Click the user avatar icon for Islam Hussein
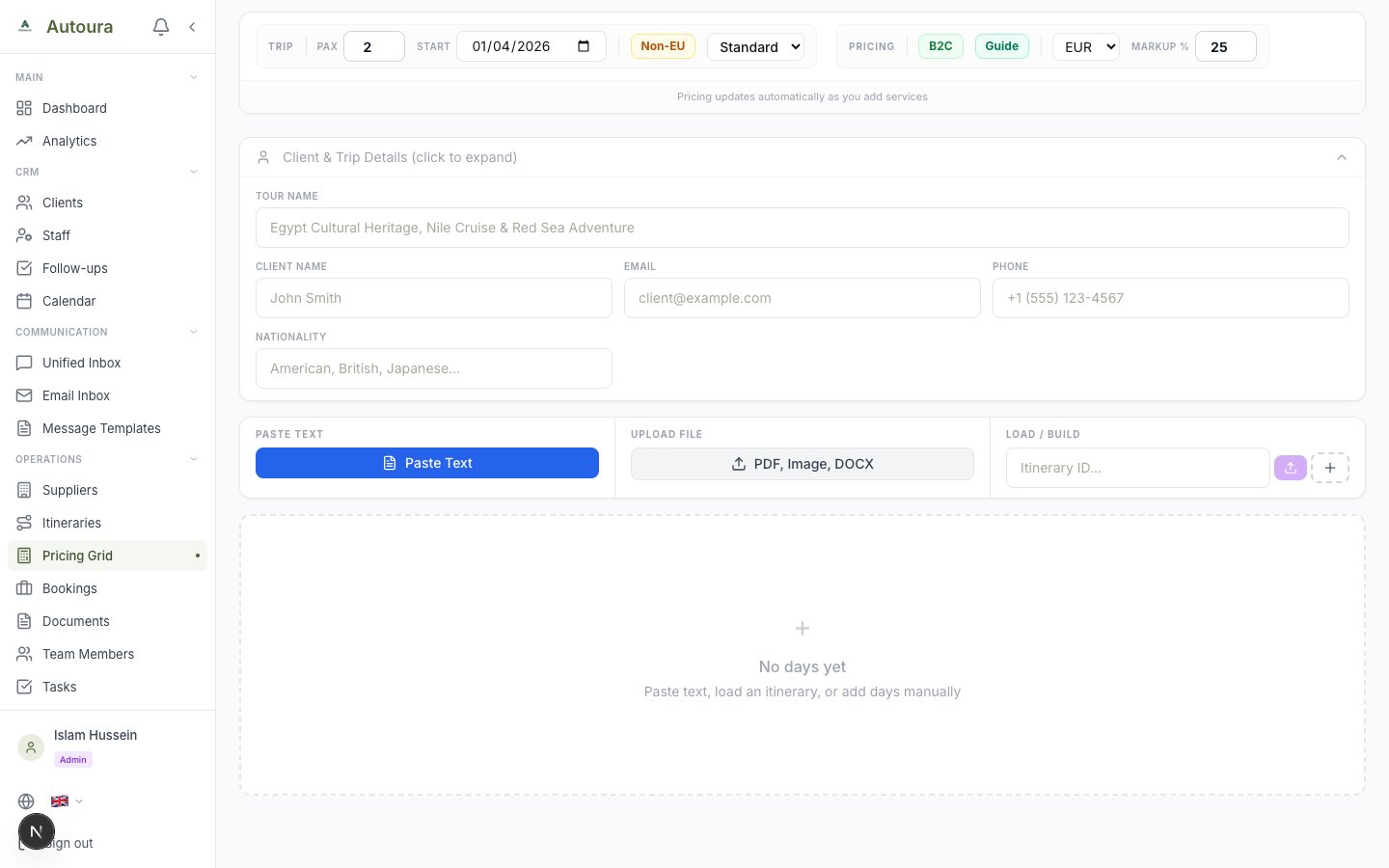This screenshot has width=1389, height=868. pyautogui.click(x=31, y=747)
